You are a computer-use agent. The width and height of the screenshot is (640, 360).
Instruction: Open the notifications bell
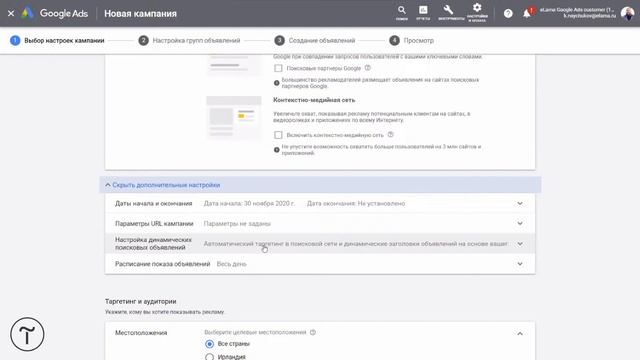click(527, 13)
